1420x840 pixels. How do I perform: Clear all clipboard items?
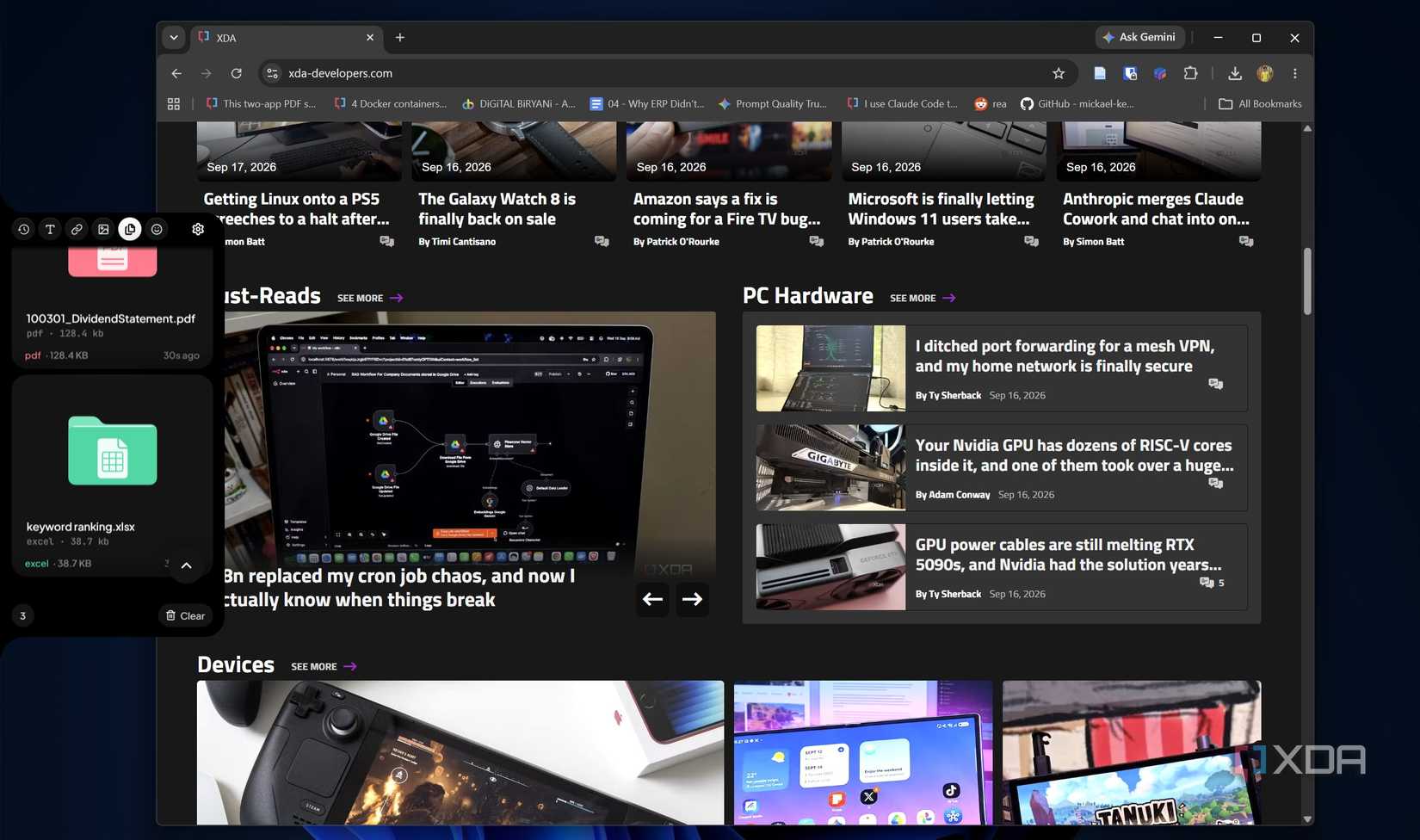[185, 615]
